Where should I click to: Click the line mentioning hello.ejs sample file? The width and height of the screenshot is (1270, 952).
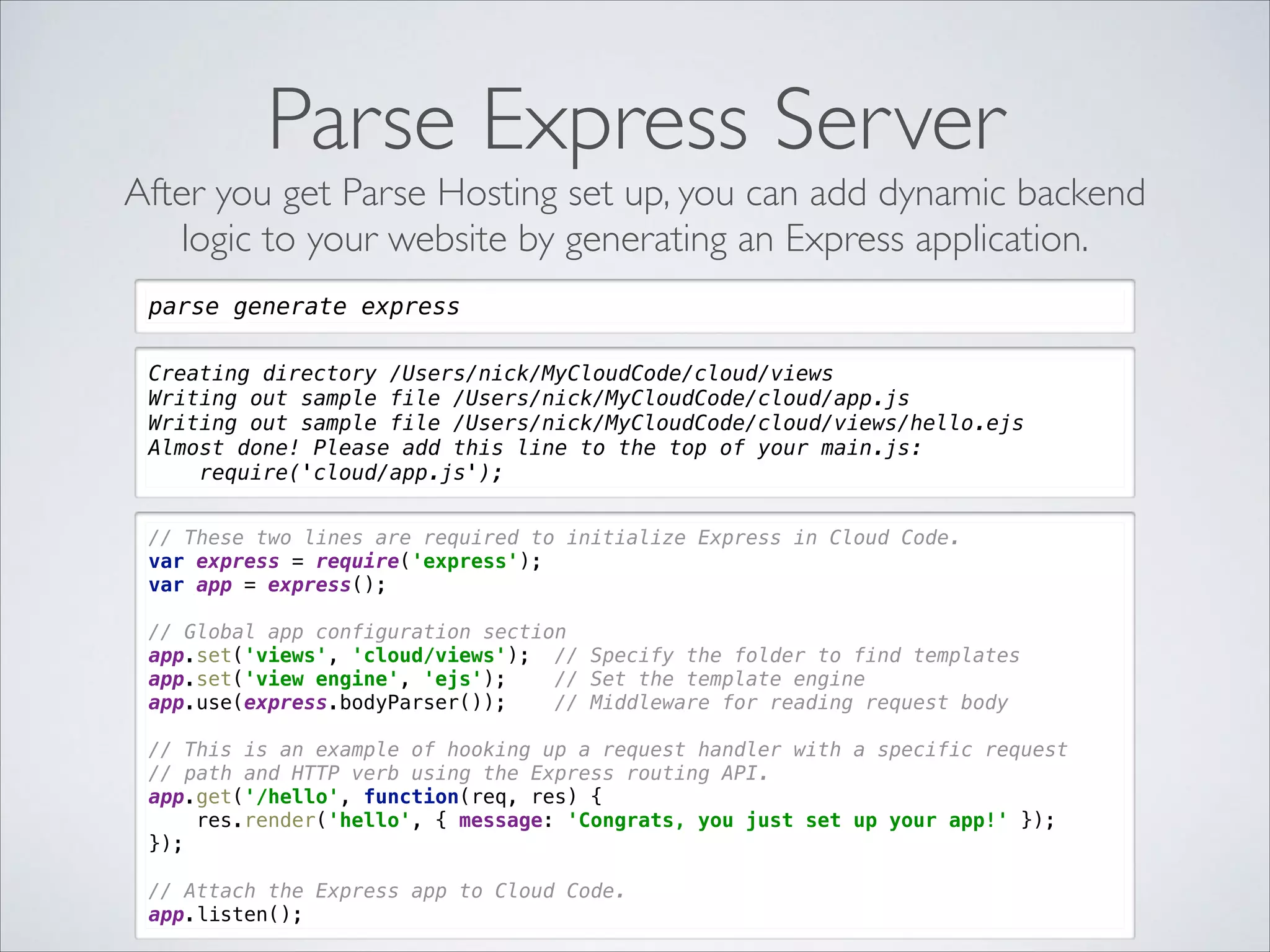(x=586, y=423)
